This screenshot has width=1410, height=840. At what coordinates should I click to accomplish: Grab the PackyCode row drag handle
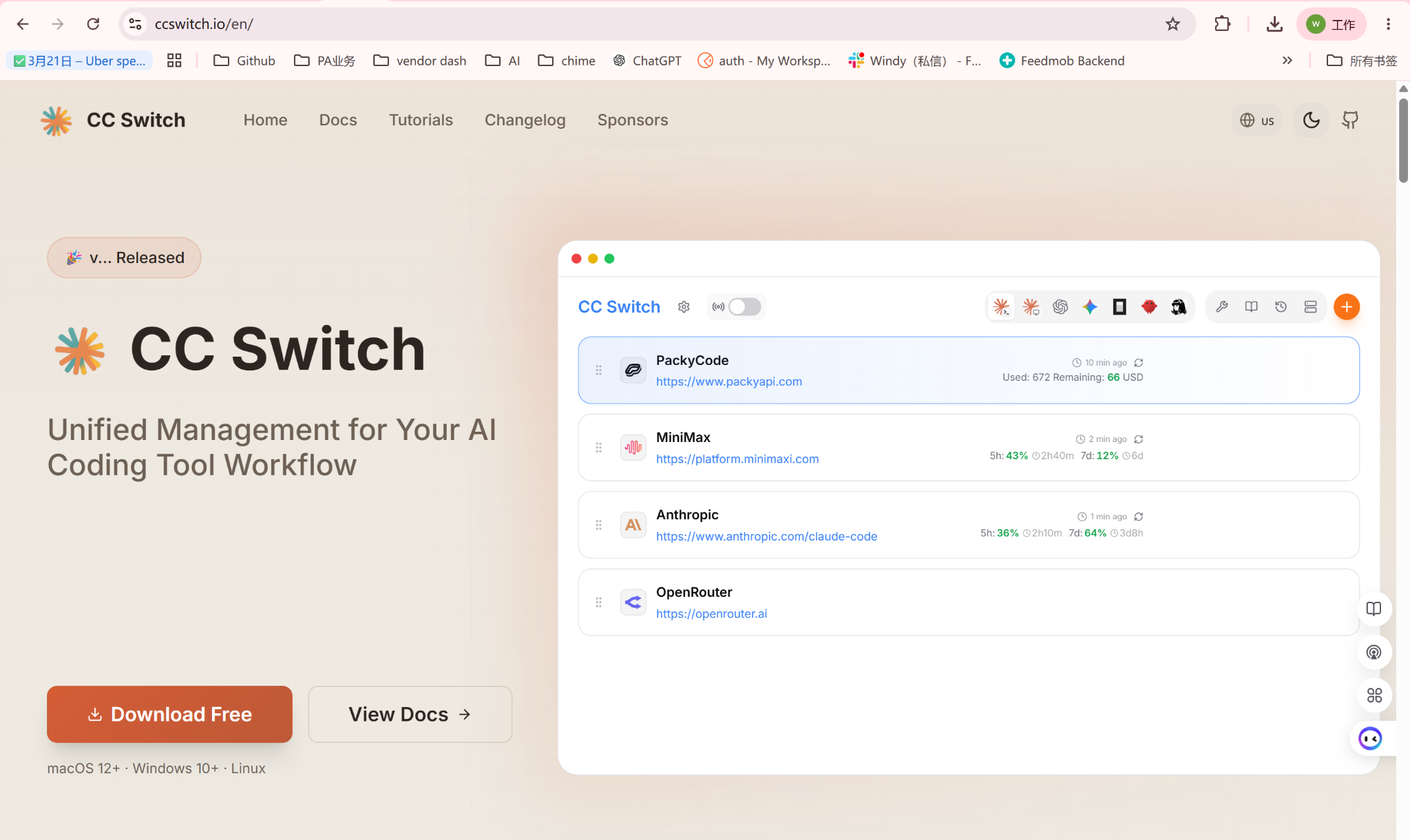[x=599, y=370]
